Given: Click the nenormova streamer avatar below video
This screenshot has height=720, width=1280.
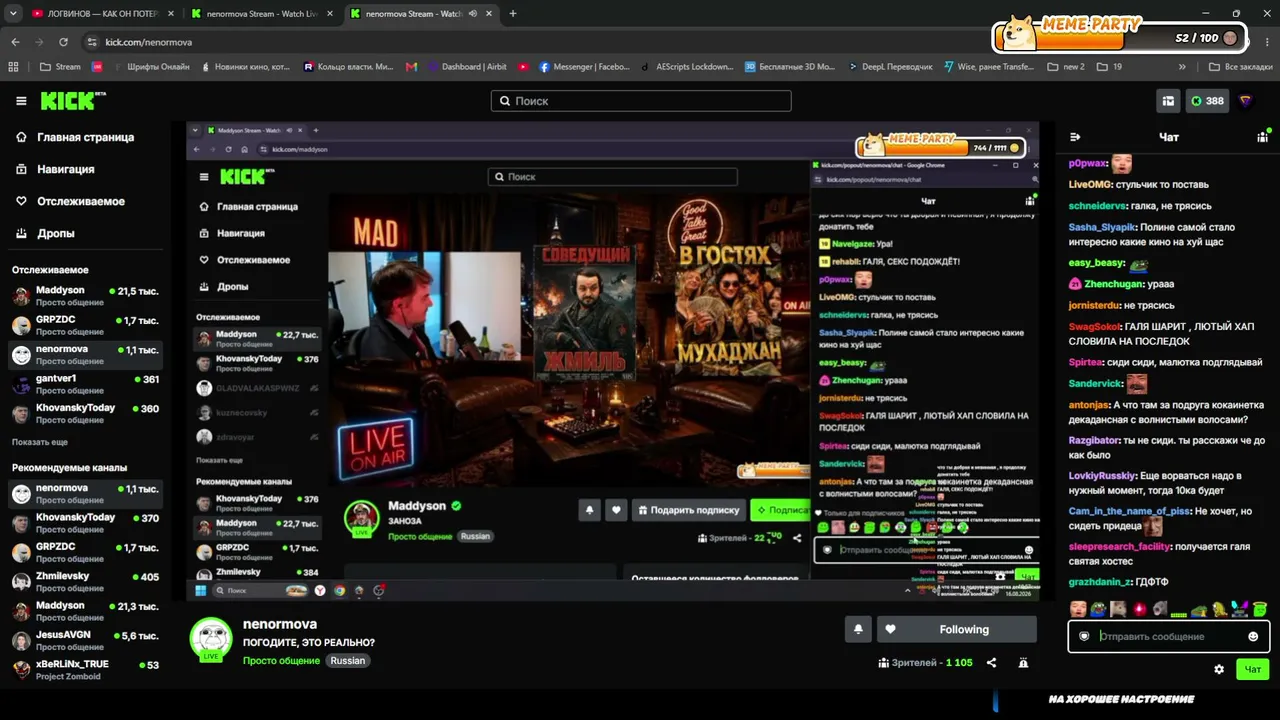Looking at the screenshot, I should point(211,639).
